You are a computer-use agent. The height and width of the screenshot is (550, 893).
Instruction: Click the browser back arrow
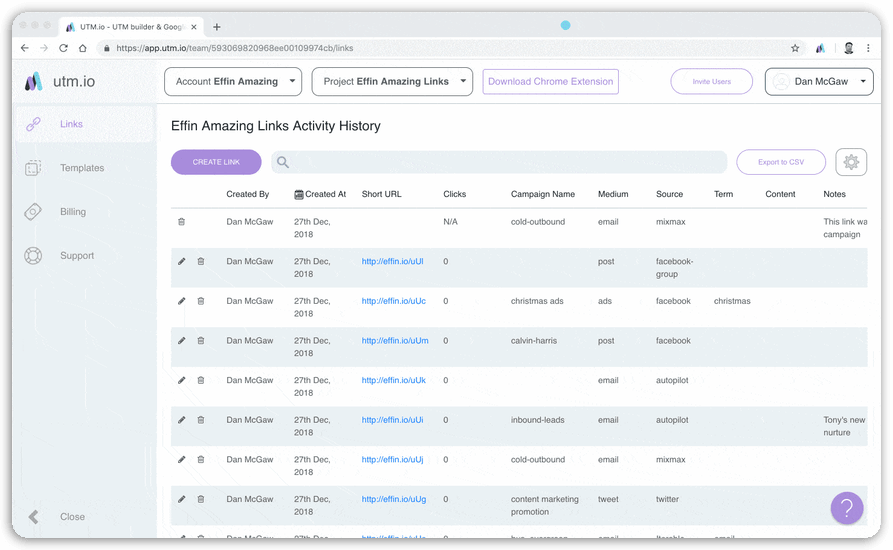pos(24,48)
